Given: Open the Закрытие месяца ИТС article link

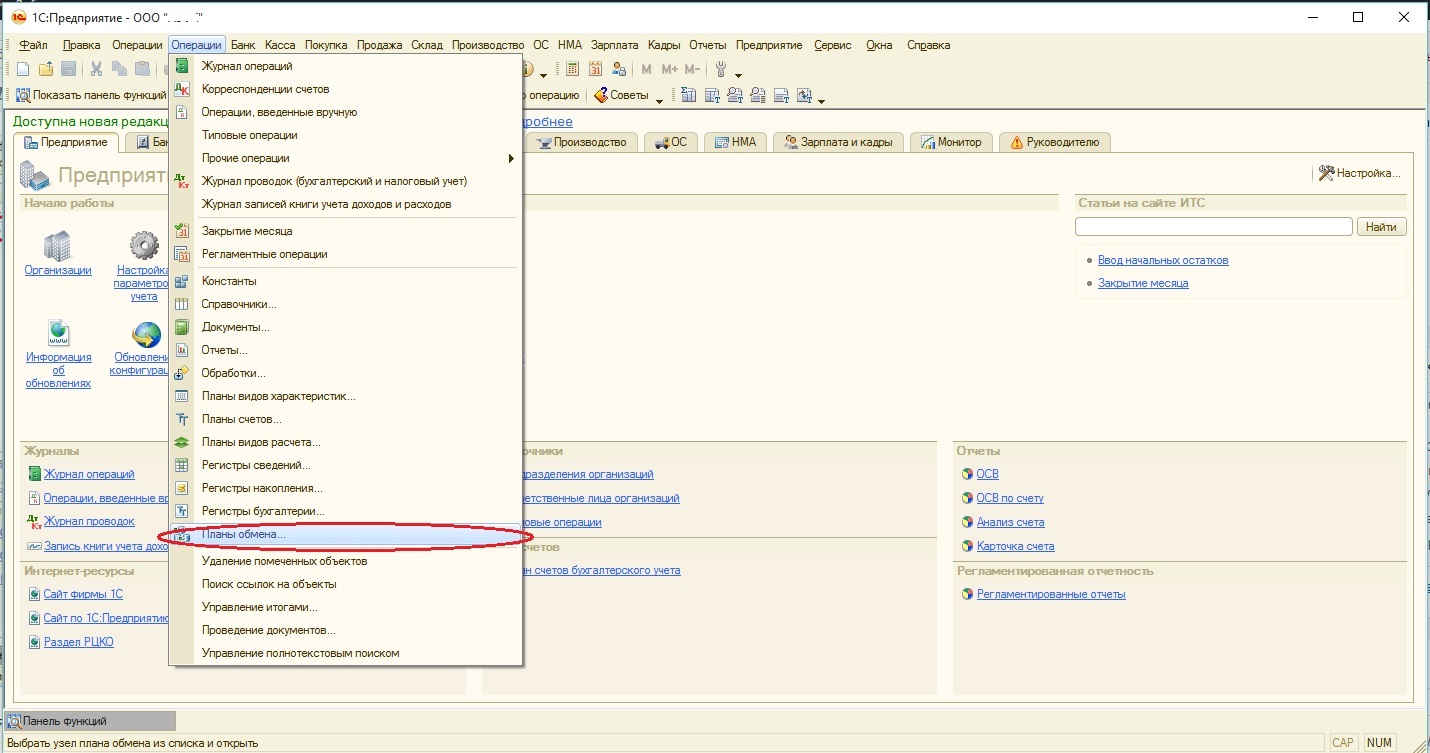Looking at the screenshot, I should [1143, 283].
